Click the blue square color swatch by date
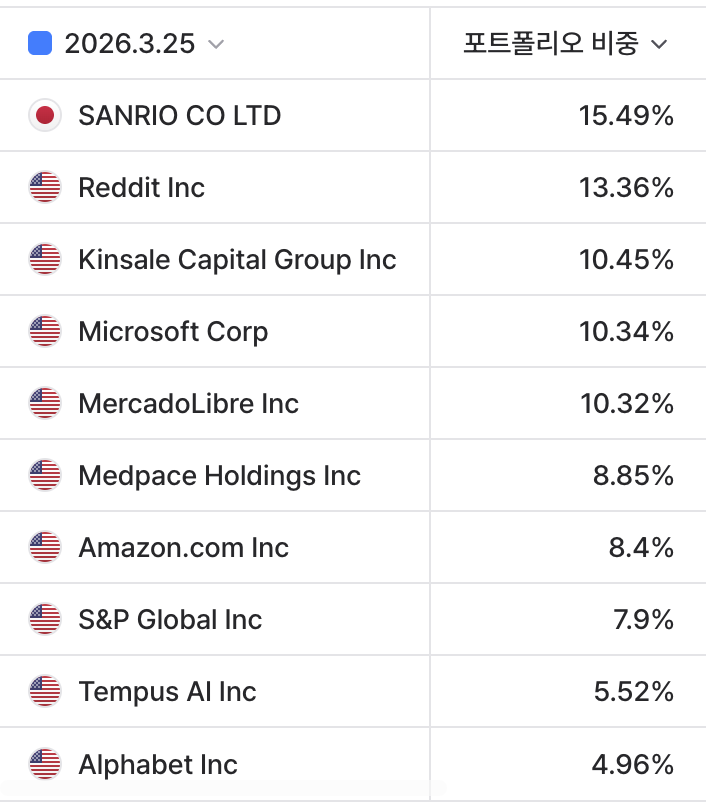The image size is (706, 808). click(40, 43)
